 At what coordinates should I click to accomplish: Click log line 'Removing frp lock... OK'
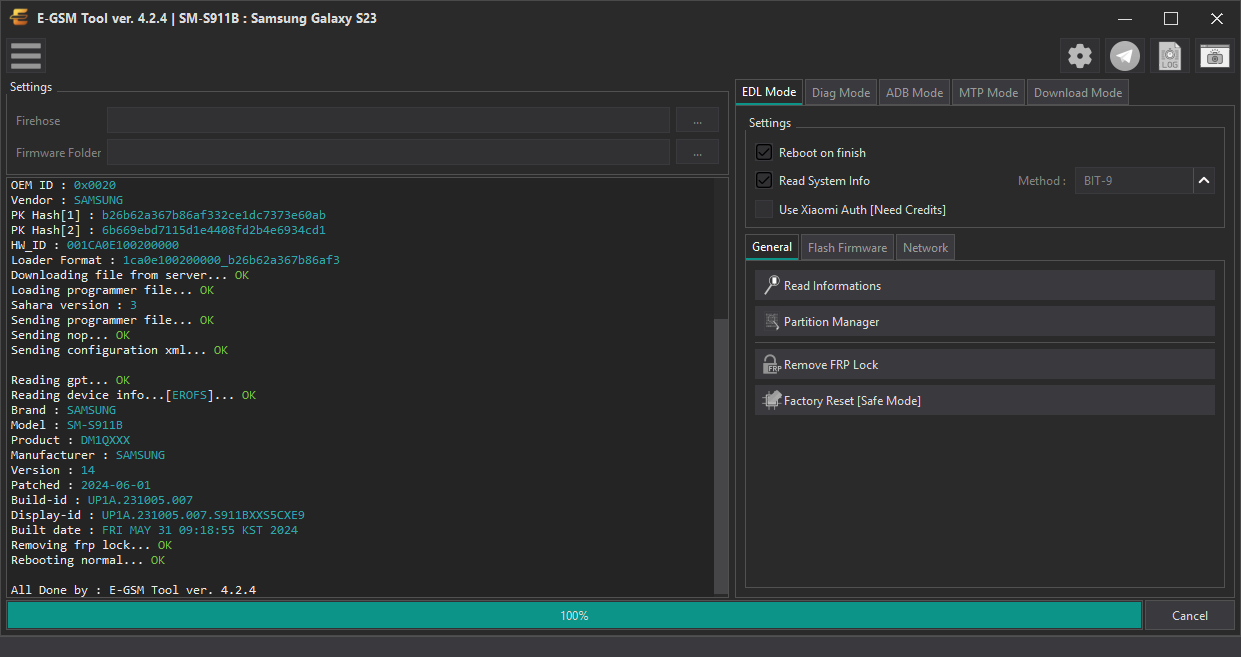91,545
